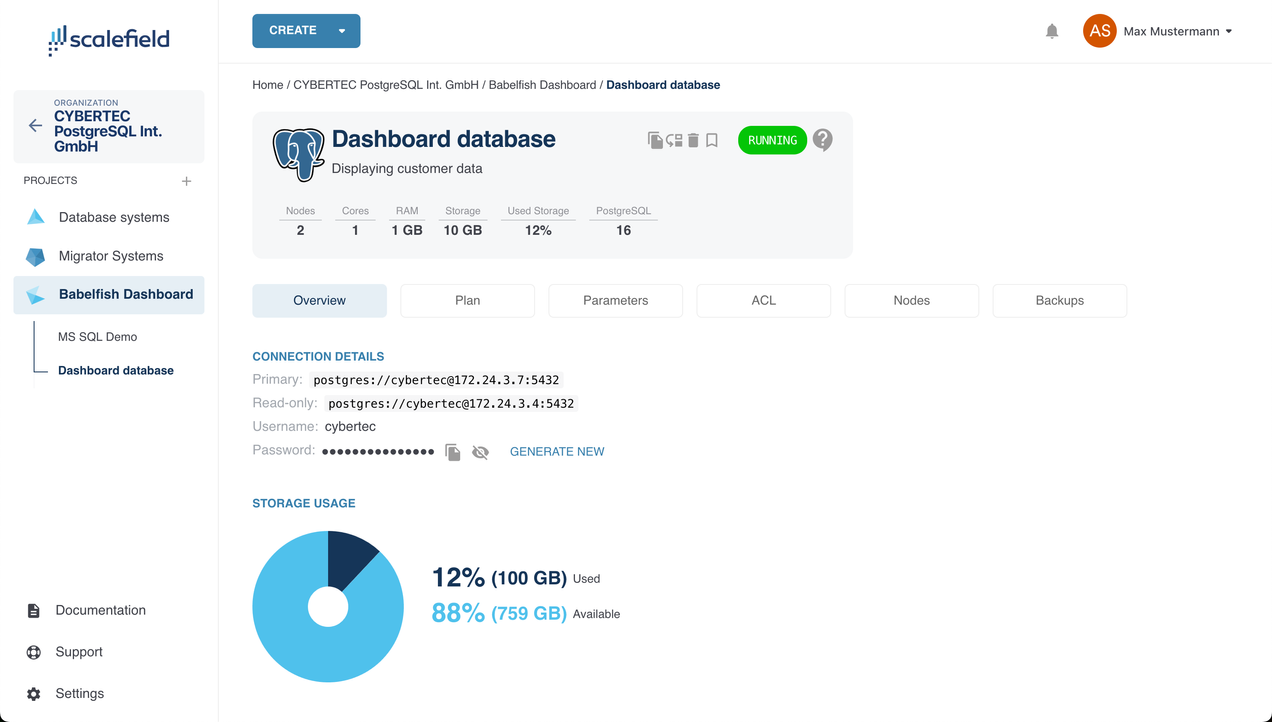1272x722 pixels.
Task: Toggle password visibility eye icon
Action: [x=480, y=453]
